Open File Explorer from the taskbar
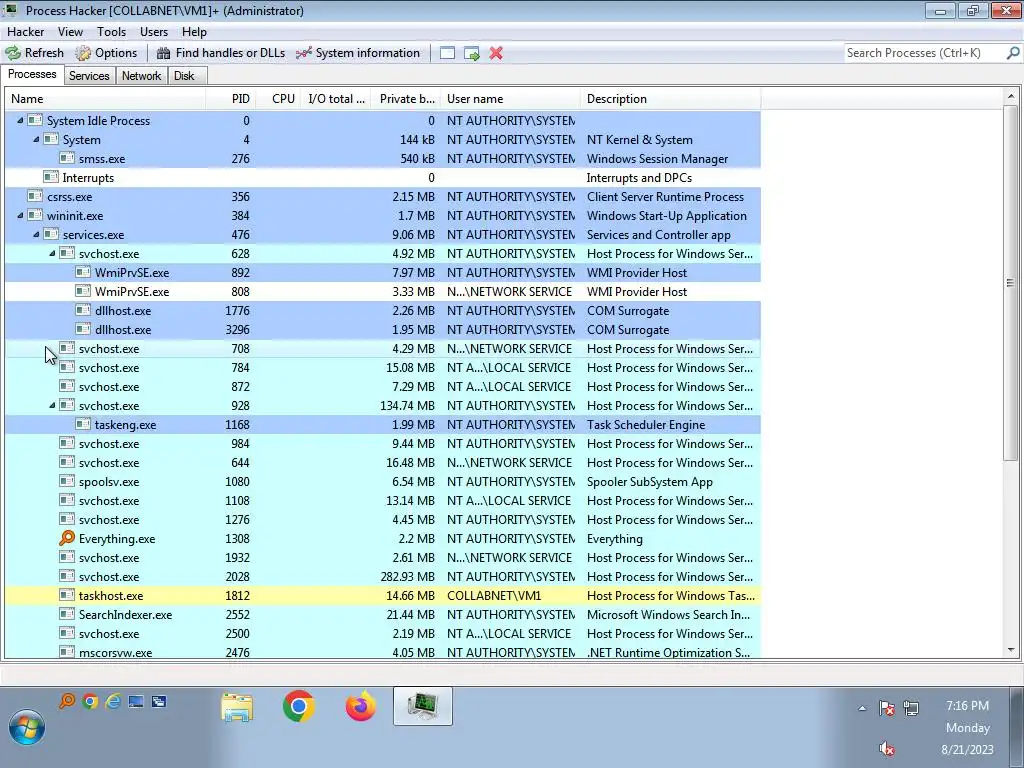This screenshot has height=768, width=1024. (x=237, y=707)
